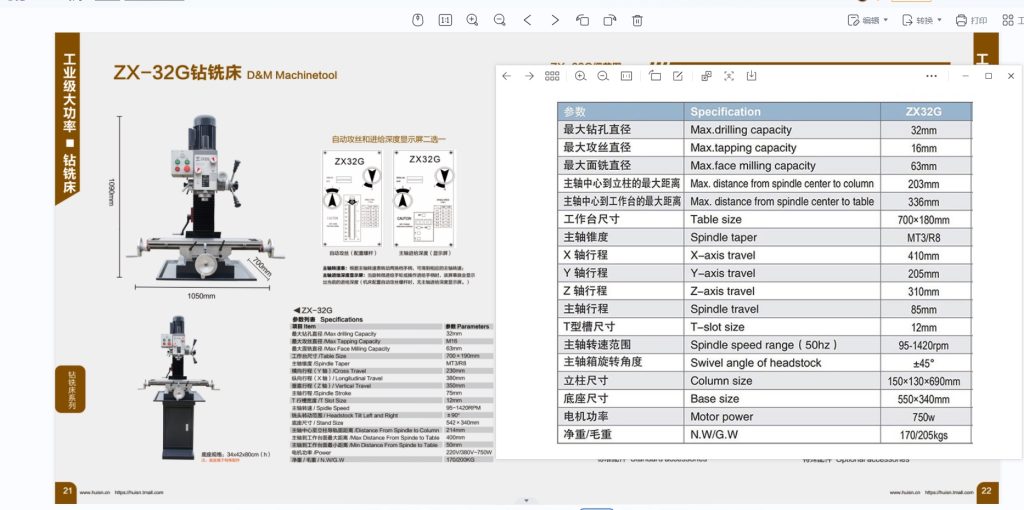Screen dimensions: 1024x510
Task: Open the three-dot more options menu
Action: pyautogui.click(x=931, y=76)
